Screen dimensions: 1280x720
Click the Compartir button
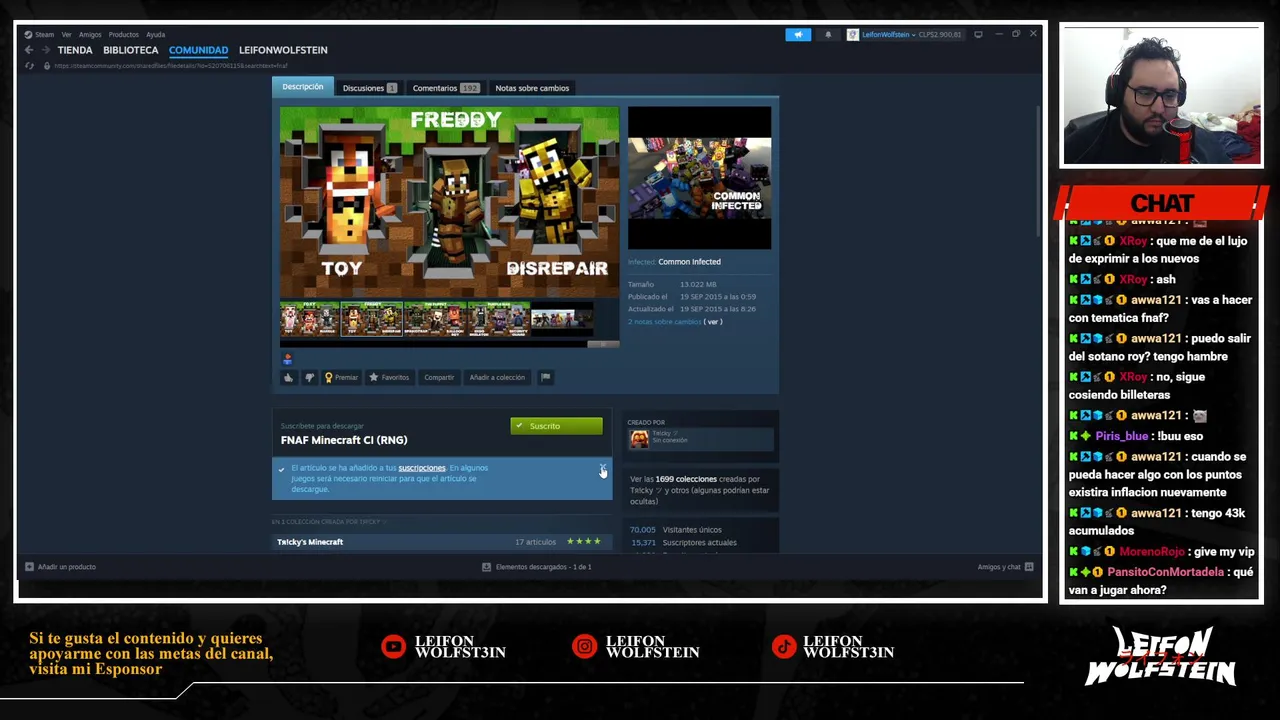(439, 377)
